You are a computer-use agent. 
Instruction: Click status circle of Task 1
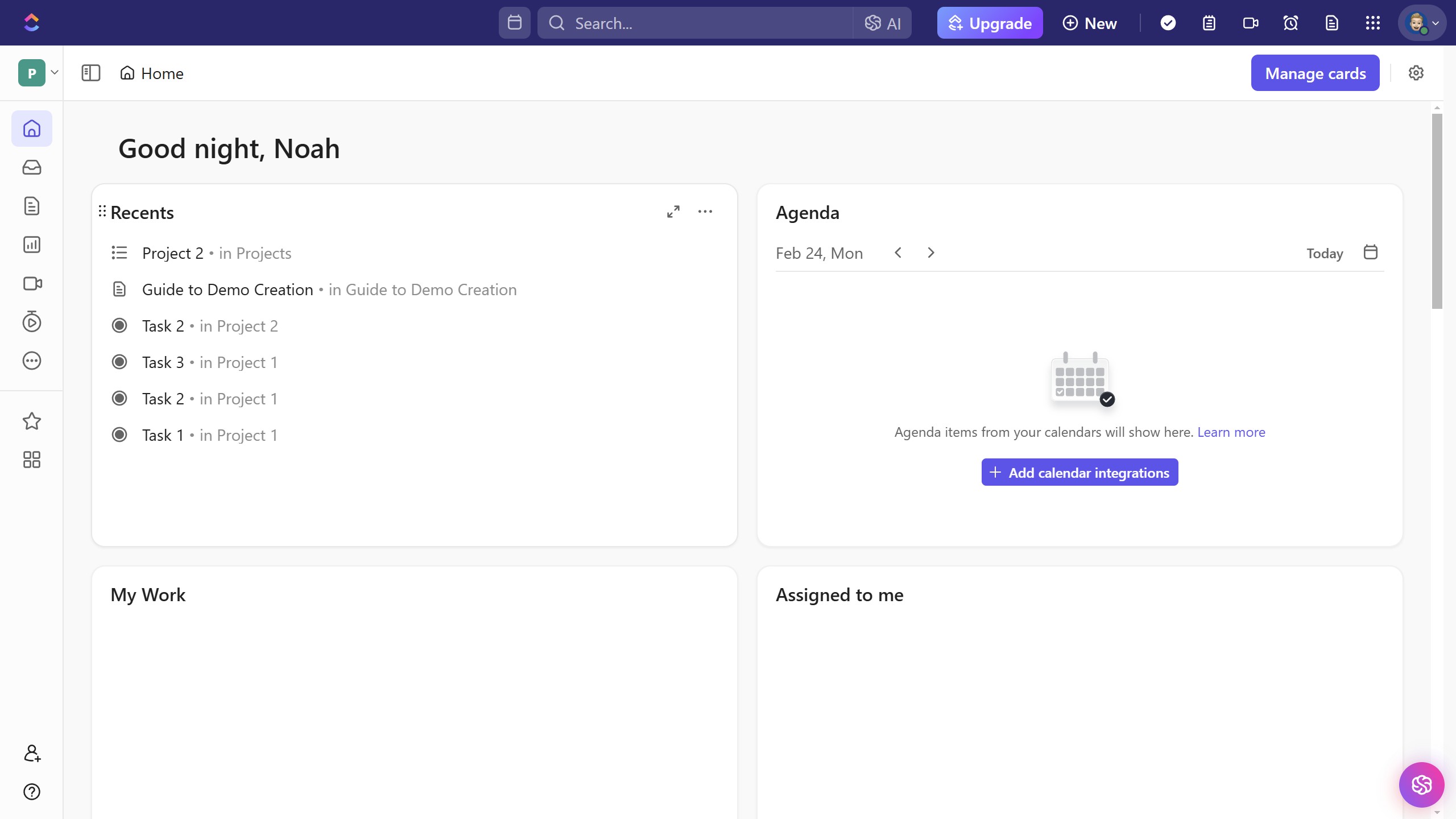(x=119, y=435)
